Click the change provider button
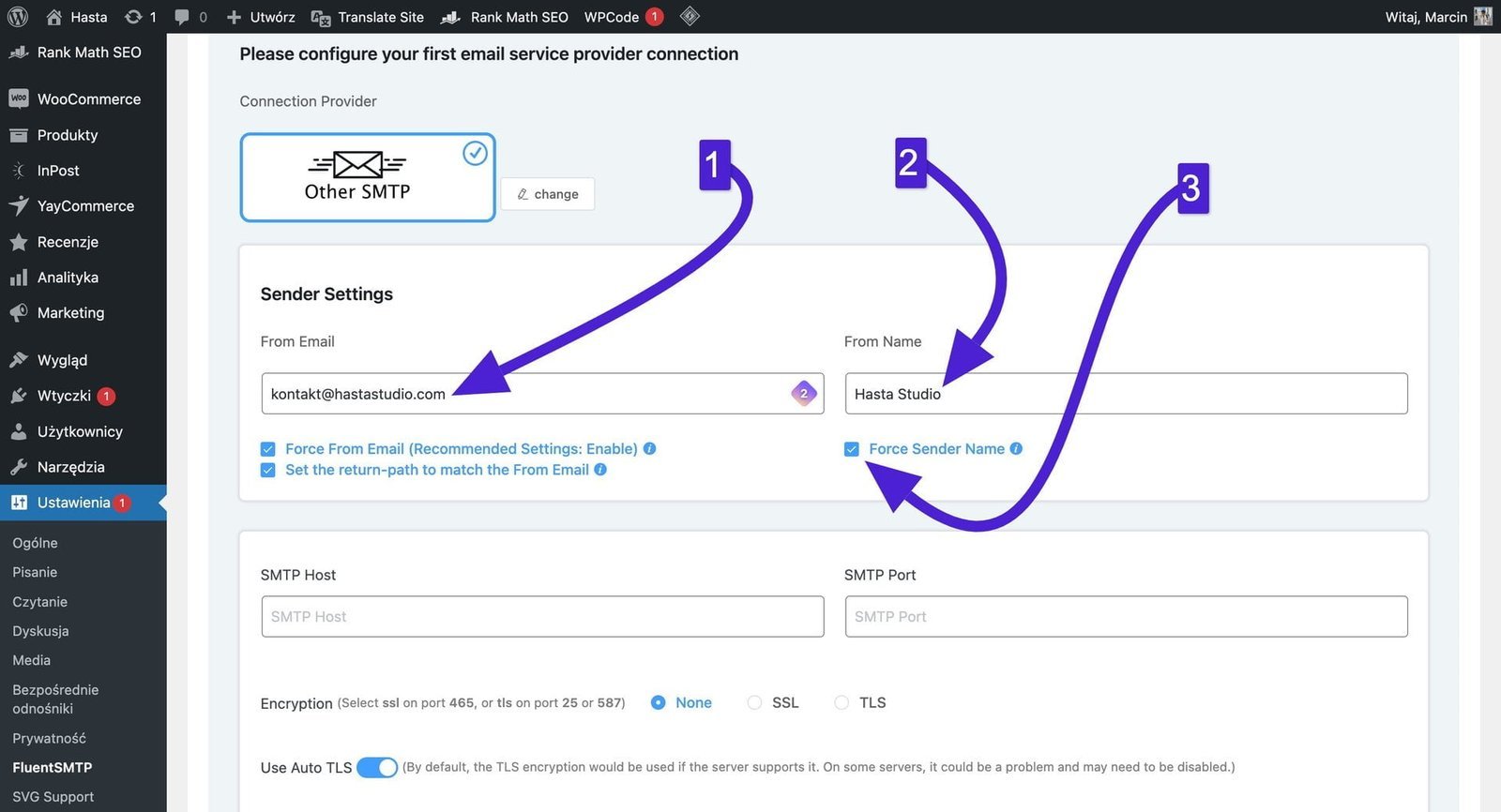The width and height of the screenshot is (1501, 812). pyautogui.click(x=548, y=194)
